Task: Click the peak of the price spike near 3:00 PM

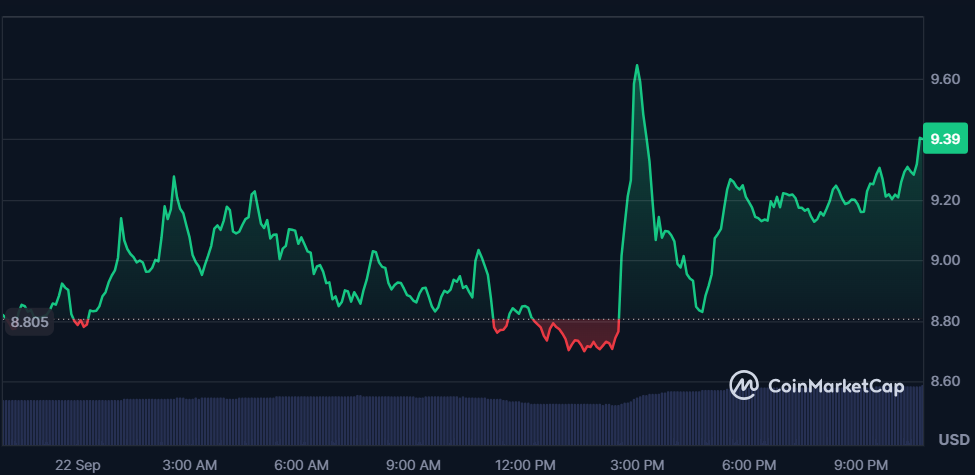Action: click(637, 66)
